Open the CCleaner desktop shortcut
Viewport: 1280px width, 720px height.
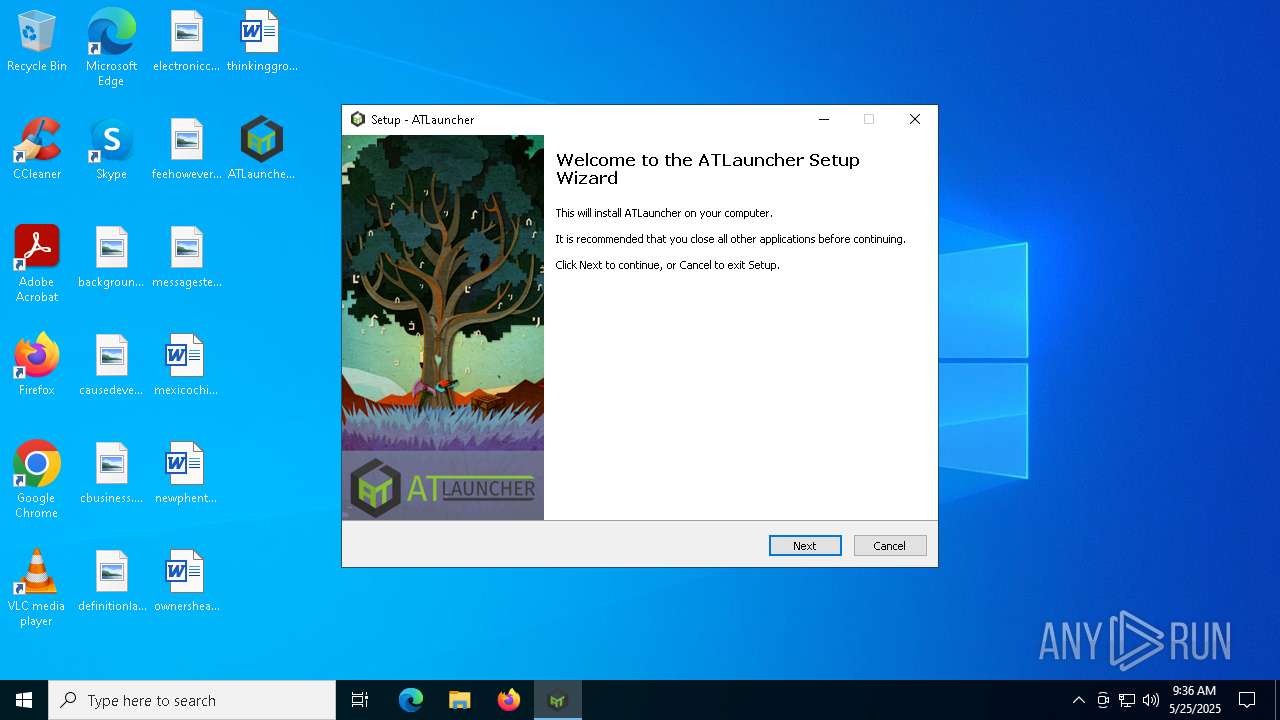coord(37,150)
